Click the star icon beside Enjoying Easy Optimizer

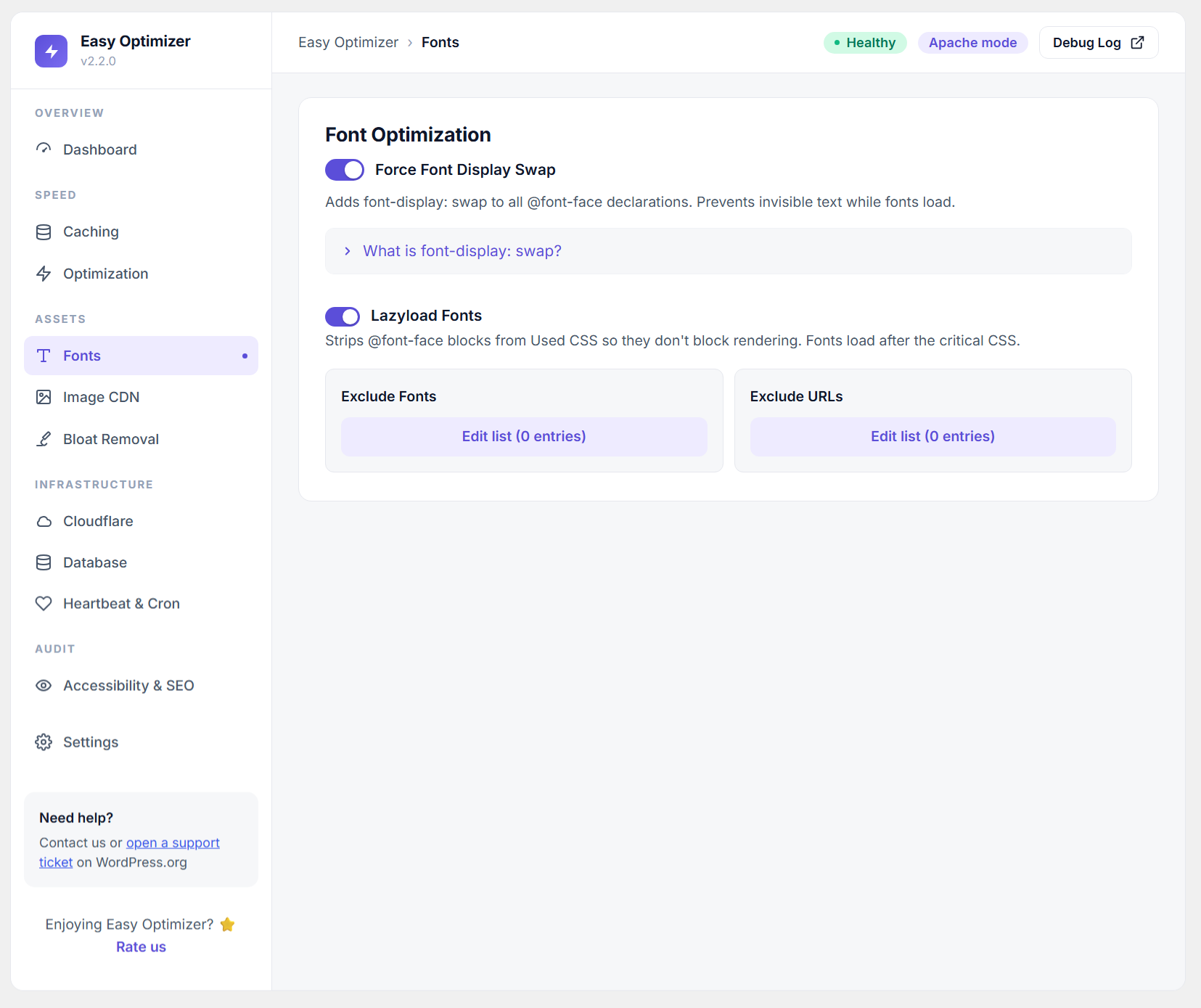(x=228, y=925)
